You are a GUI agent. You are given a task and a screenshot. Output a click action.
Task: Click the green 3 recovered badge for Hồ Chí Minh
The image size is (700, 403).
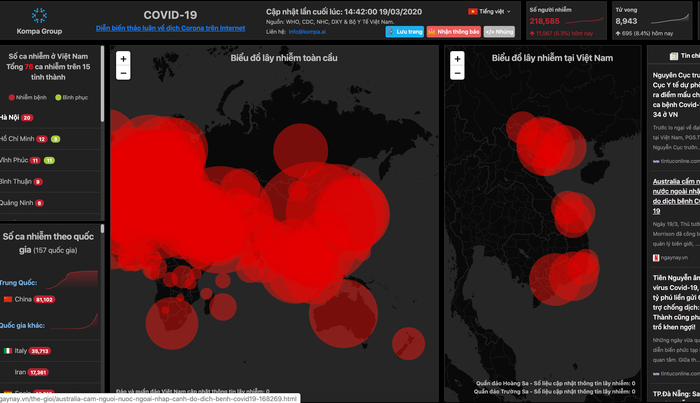(55, 139)
